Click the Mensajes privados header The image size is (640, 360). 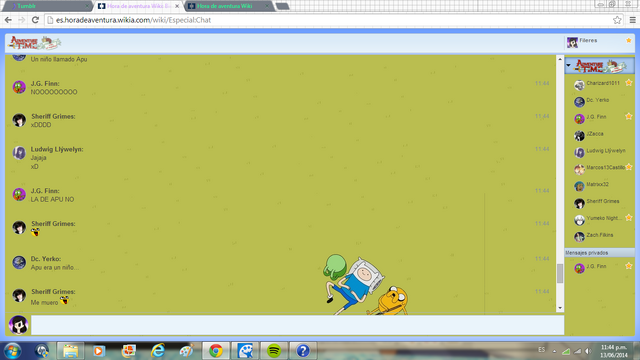[599, 253]
